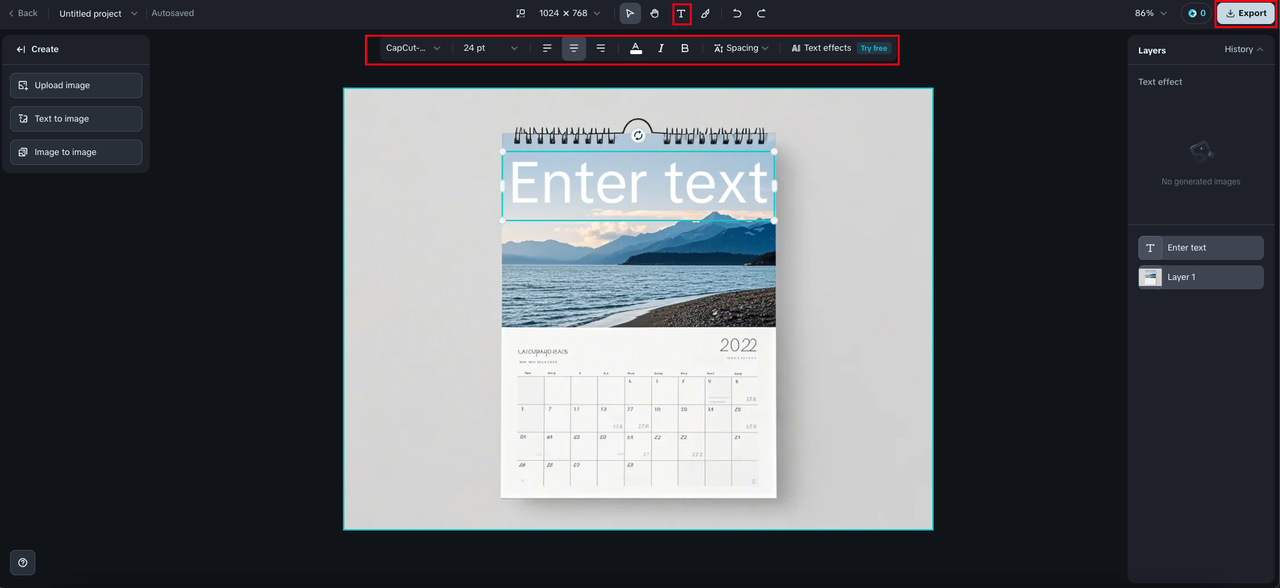
Task: Toggle bold formatting
Action: pos(685,48)
